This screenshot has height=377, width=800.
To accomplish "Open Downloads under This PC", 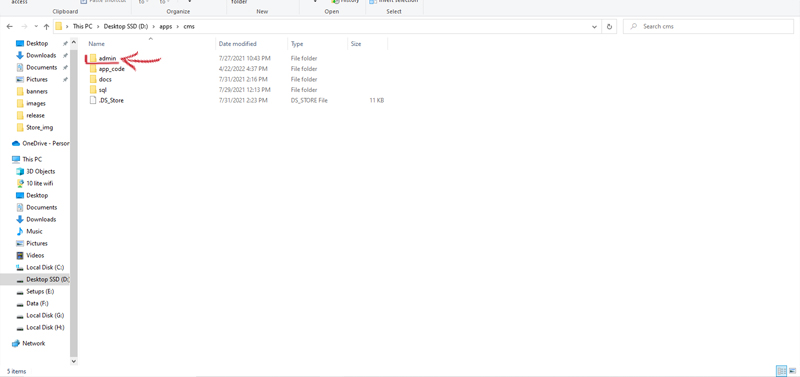I will (x=41, y=219).
